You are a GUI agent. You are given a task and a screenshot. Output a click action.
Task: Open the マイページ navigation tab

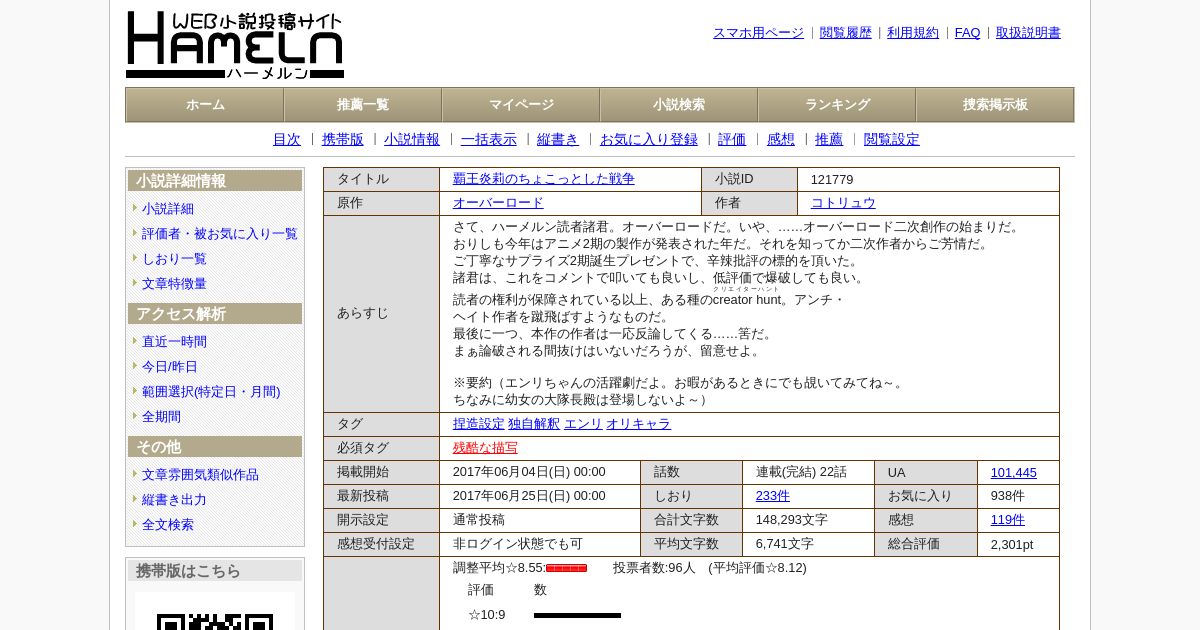point(521,105)
